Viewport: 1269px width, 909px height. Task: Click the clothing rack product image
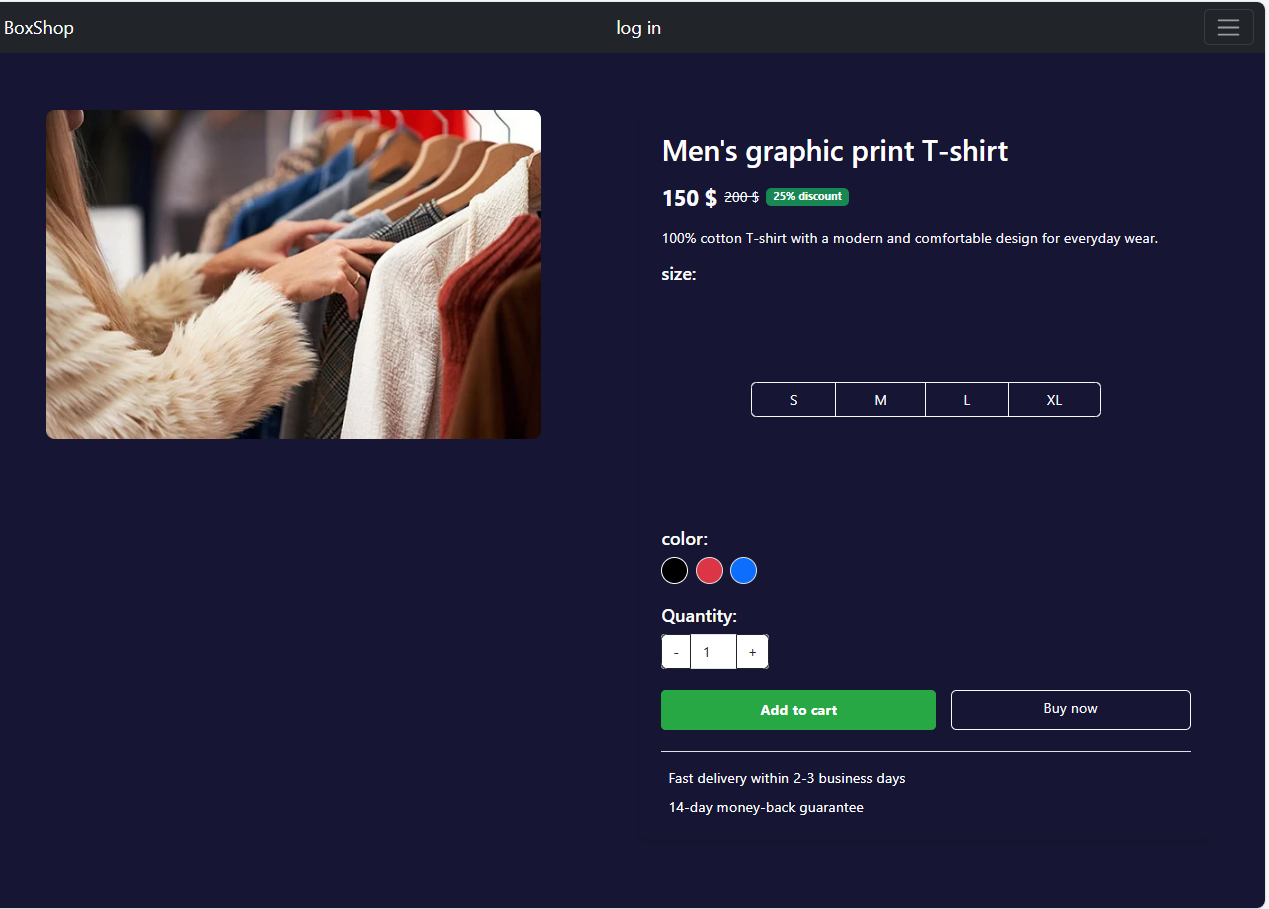[x=293, y=274]
